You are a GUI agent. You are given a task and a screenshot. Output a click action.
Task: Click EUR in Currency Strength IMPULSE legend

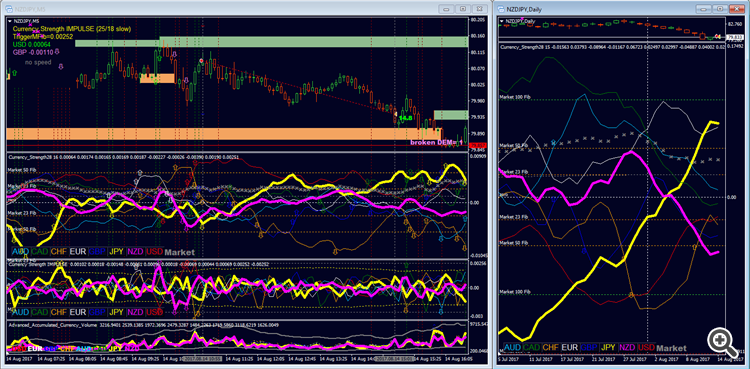click(78, 312)
